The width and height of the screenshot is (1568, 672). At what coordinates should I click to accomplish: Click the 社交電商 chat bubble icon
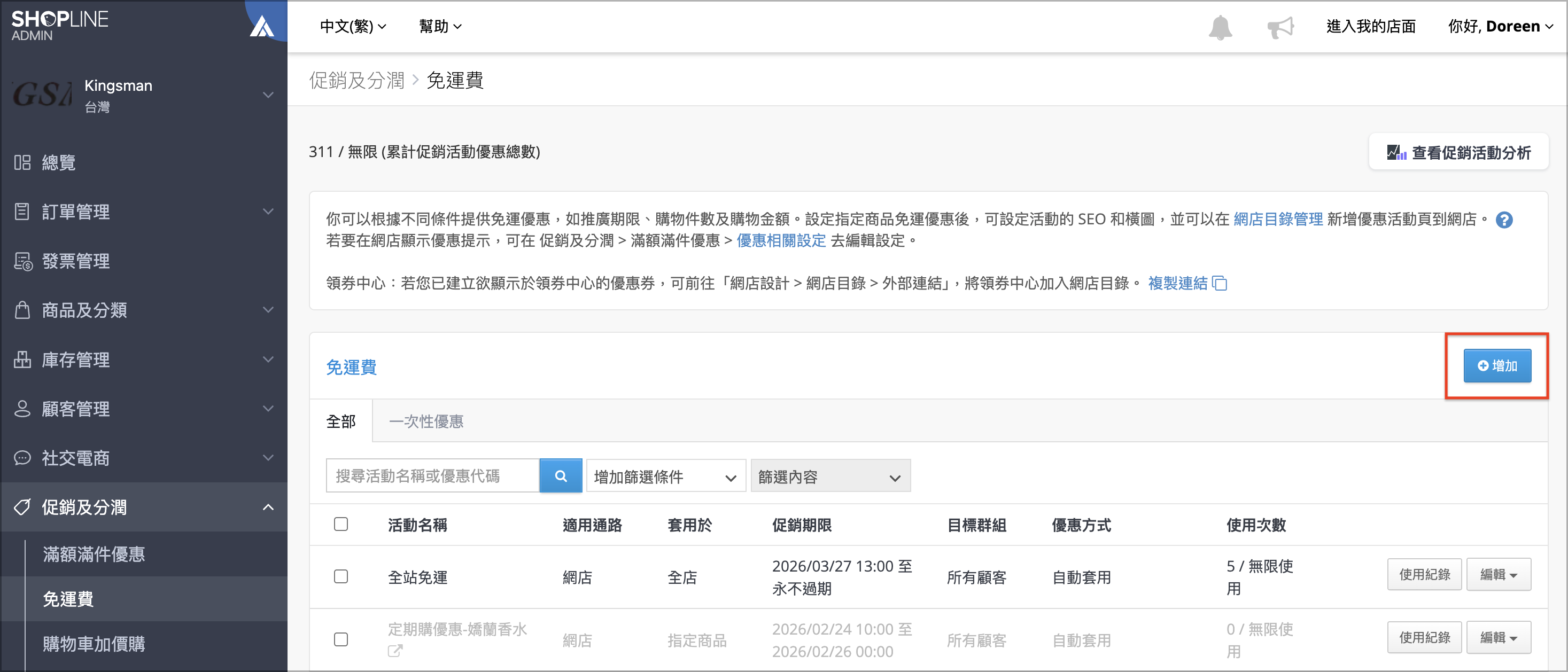pyautogui.click(x=22, y=457)
